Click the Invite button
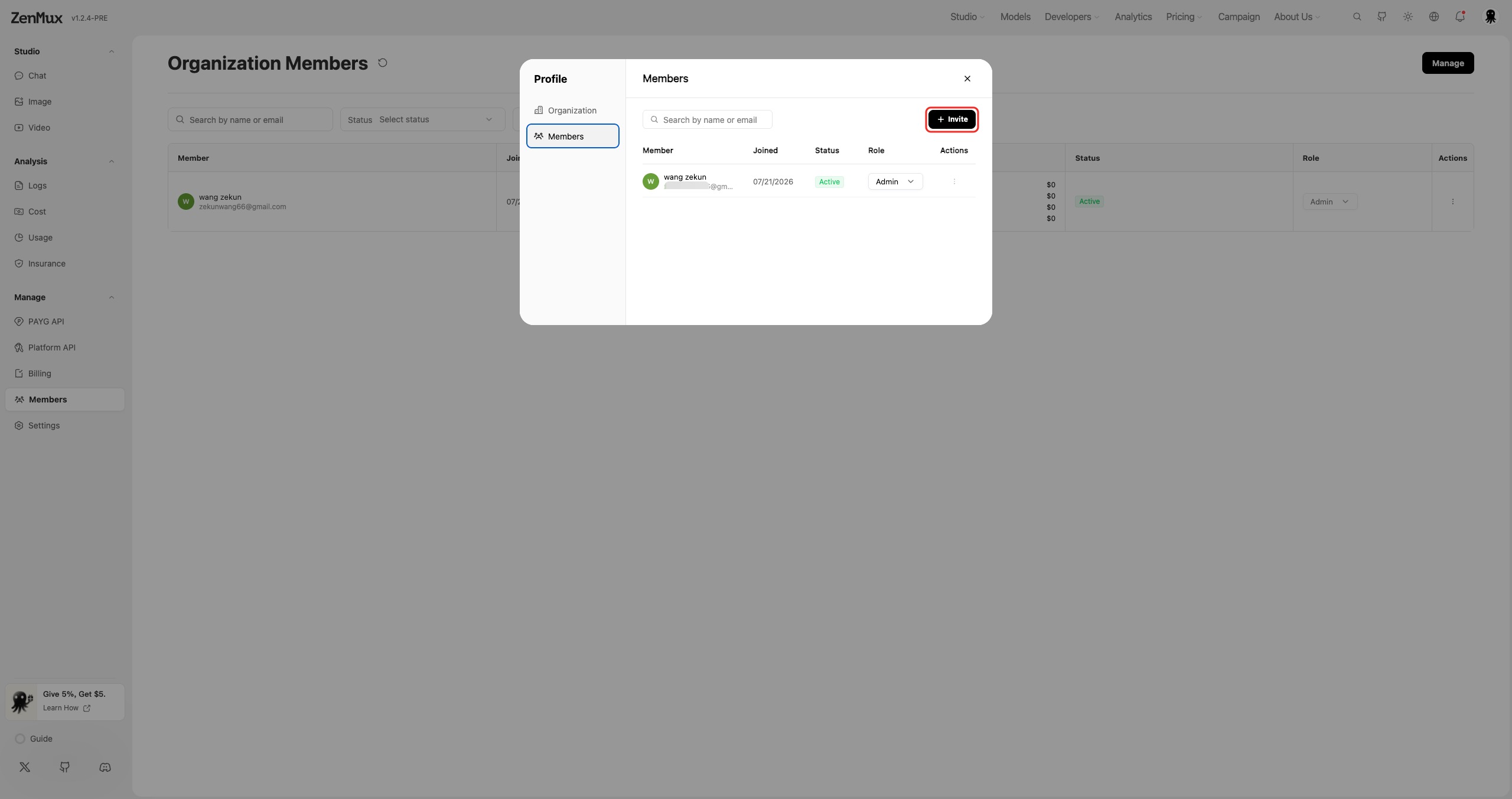This screenshot has height=799, width=1512. pos(952,119)
